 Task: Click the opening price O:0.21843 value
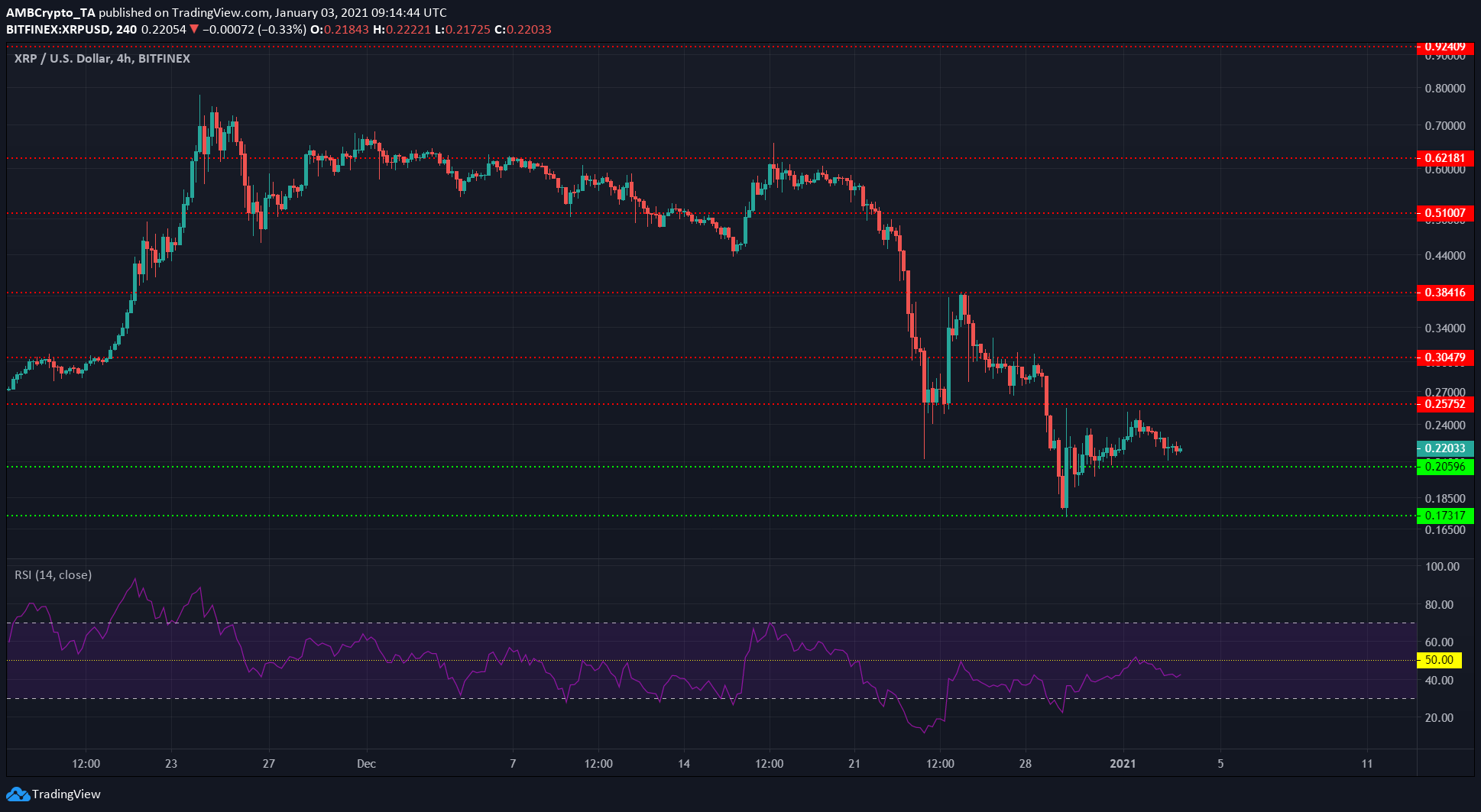pyautogui.click(x=339, y=30)
